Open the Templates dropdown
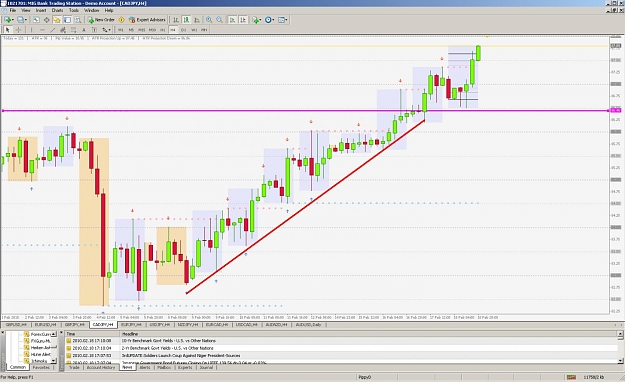The width and height of the screenshot is (625, 382). [283, 20]
